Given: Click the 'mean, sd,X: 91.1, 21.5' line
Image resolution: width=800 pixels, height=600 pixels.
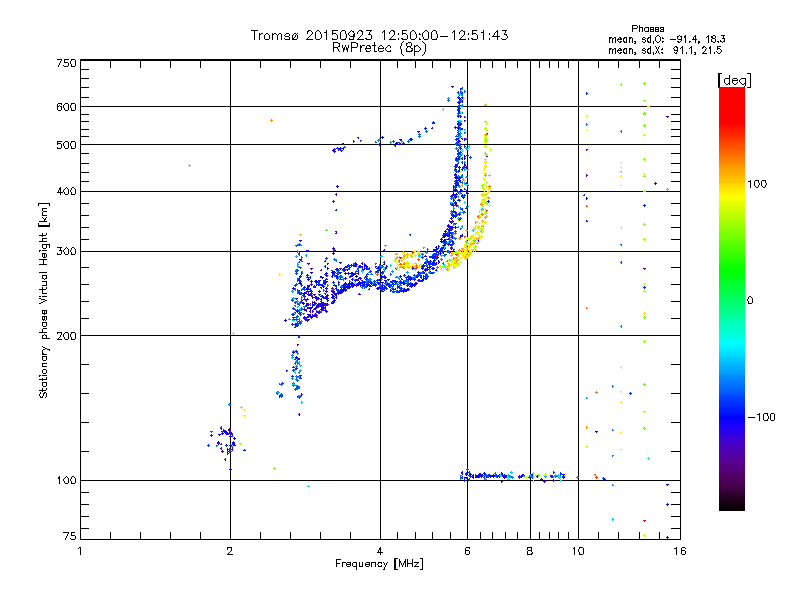Looking at the screenshot, I should pos(665,50).
